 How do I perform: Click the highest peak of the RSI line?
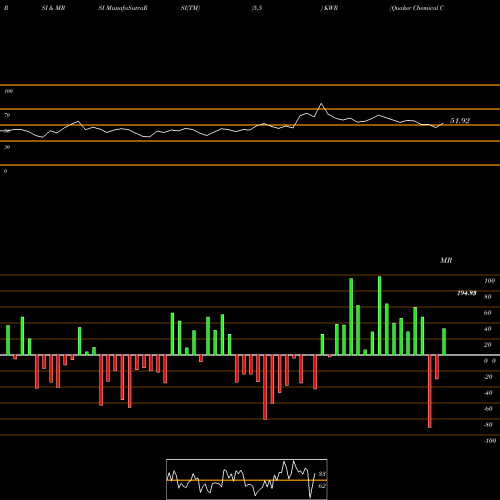point(321,104)
